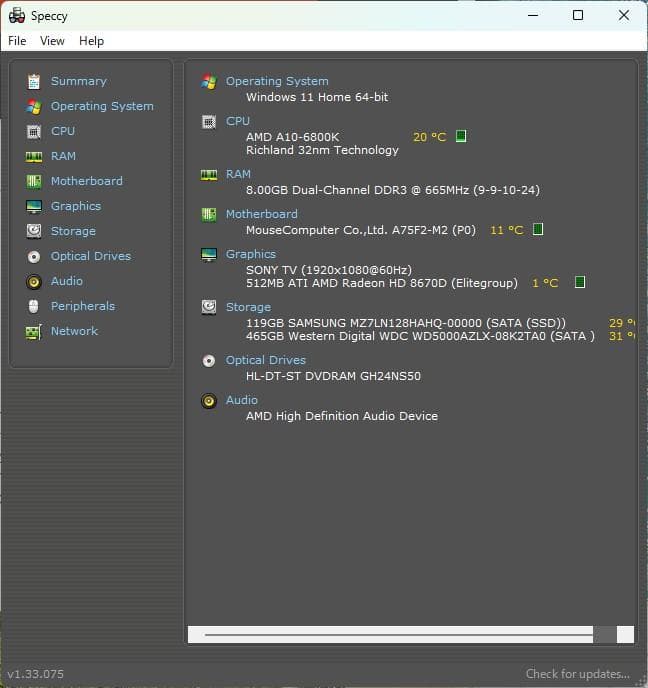
Task: View the Graphics section from sidebar
Action: [x=76, y=206]
